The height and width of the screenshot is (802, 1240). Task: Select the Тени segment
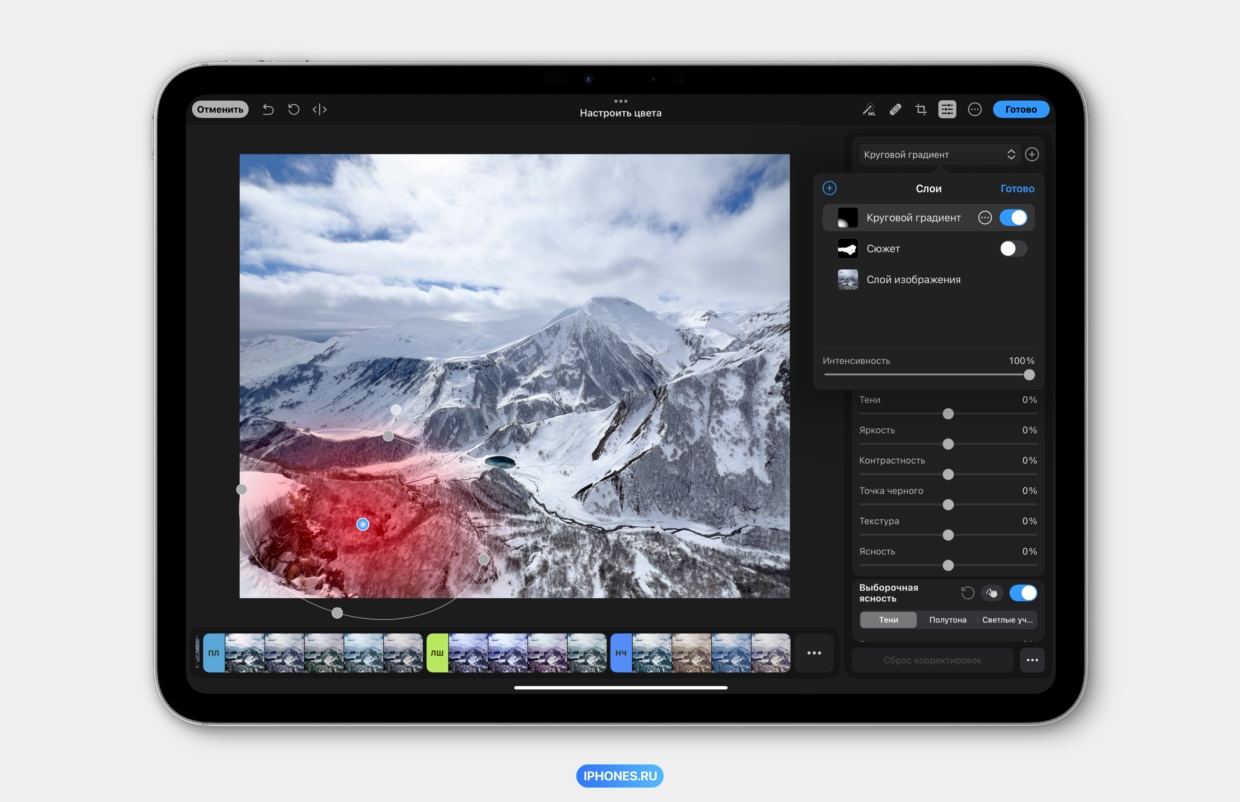pos(889,620)
